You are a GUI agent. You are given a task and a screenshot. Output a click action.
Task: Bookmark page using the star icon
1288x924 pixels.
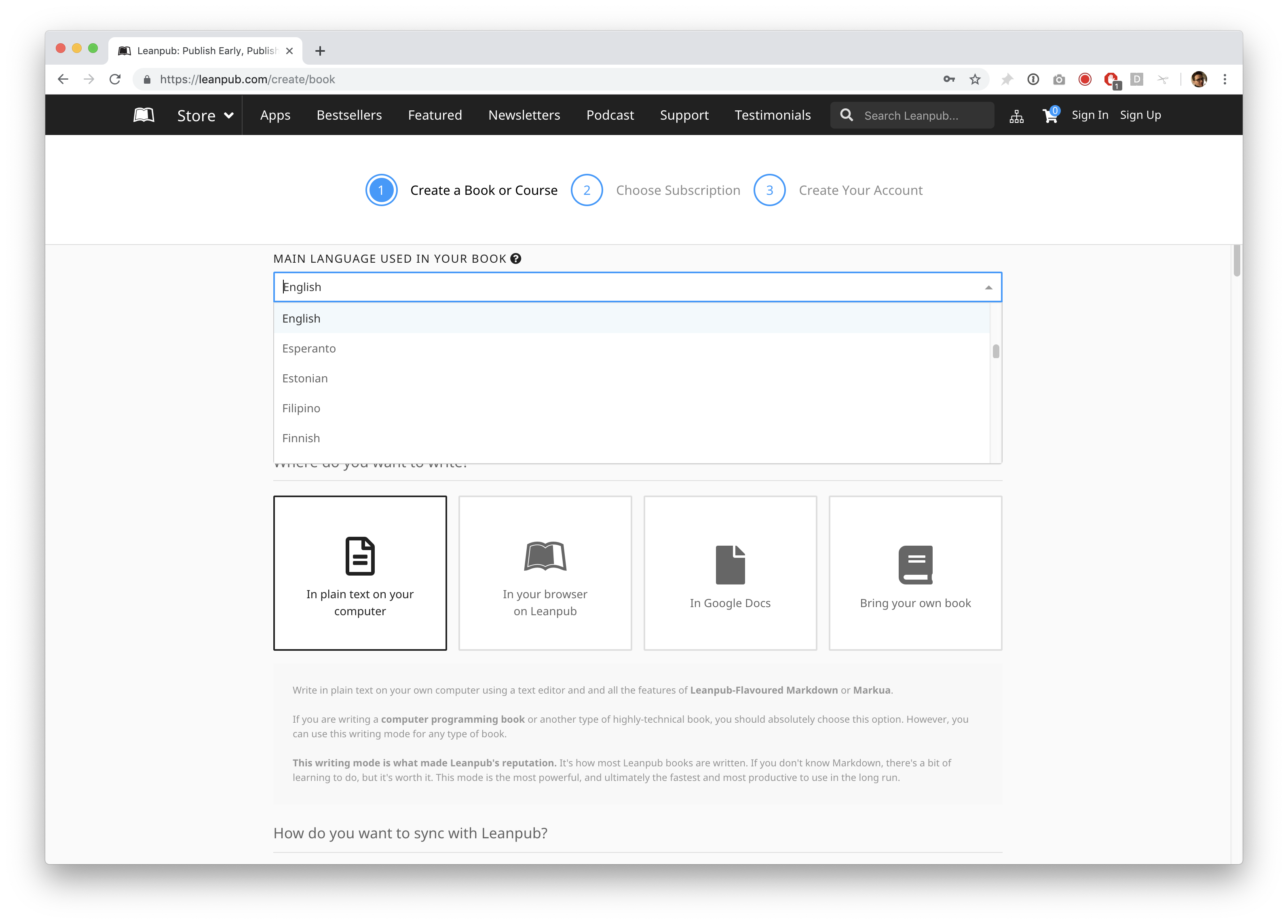click(x=975, y=80)
